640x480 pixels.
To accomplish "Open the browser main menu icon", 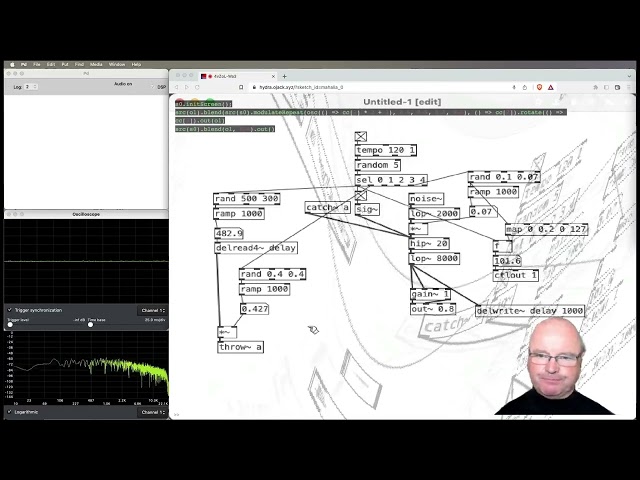I will [x=629, y=87].
